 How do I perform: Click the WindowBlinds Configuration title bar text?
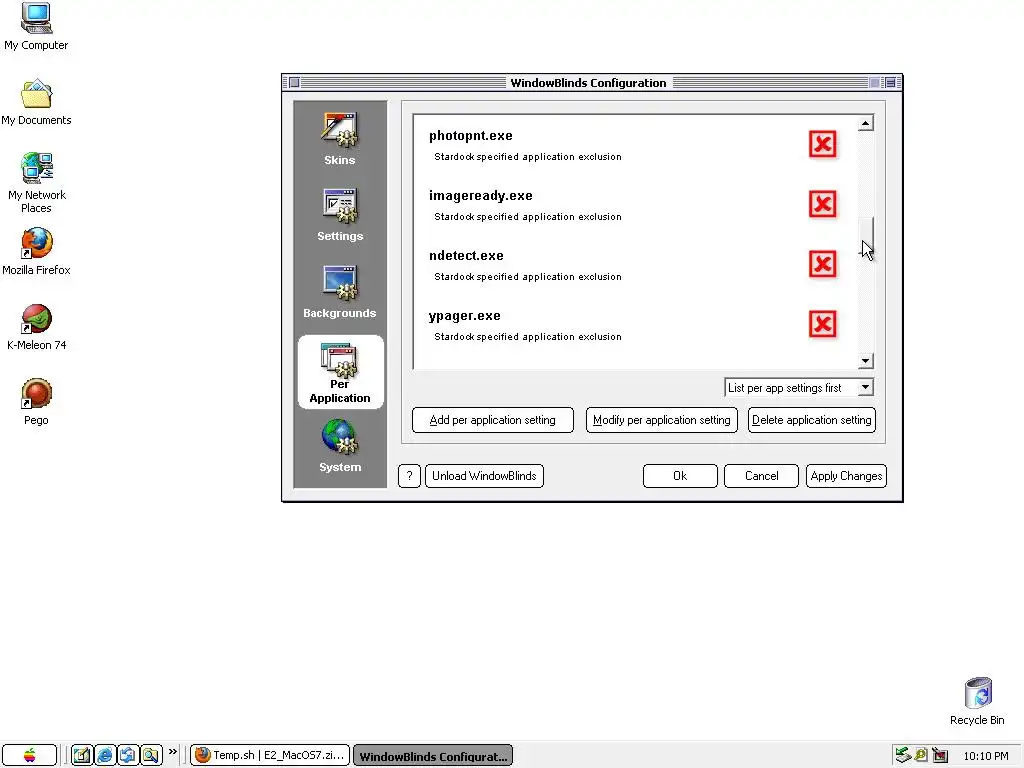(588, 83)
